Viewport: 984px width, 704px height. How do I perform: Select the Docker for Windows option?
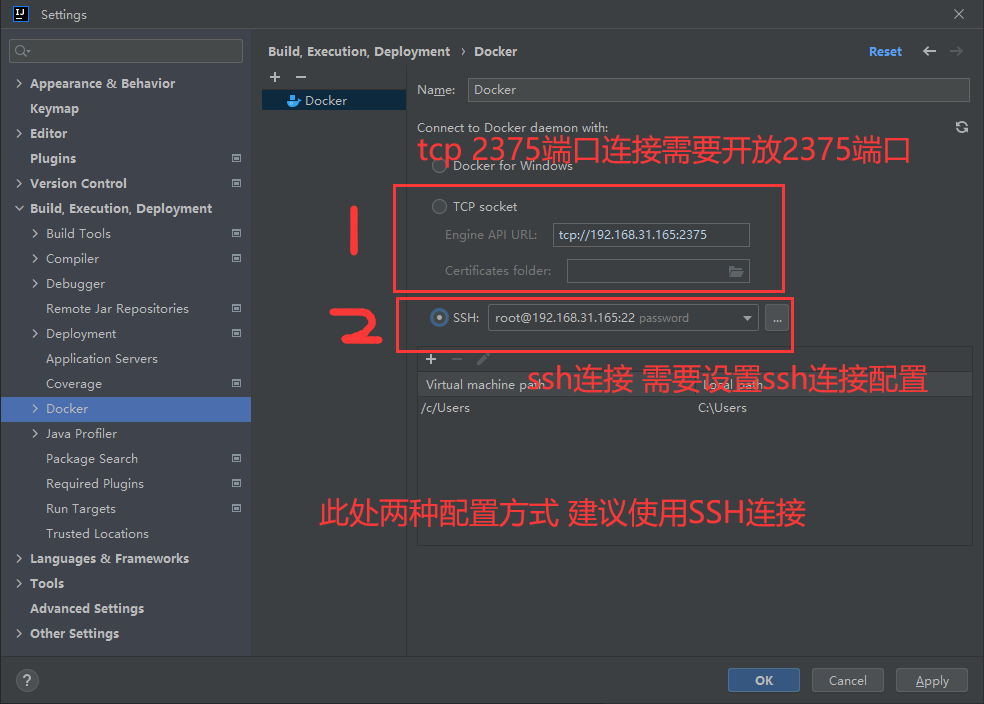pos(439,166)
